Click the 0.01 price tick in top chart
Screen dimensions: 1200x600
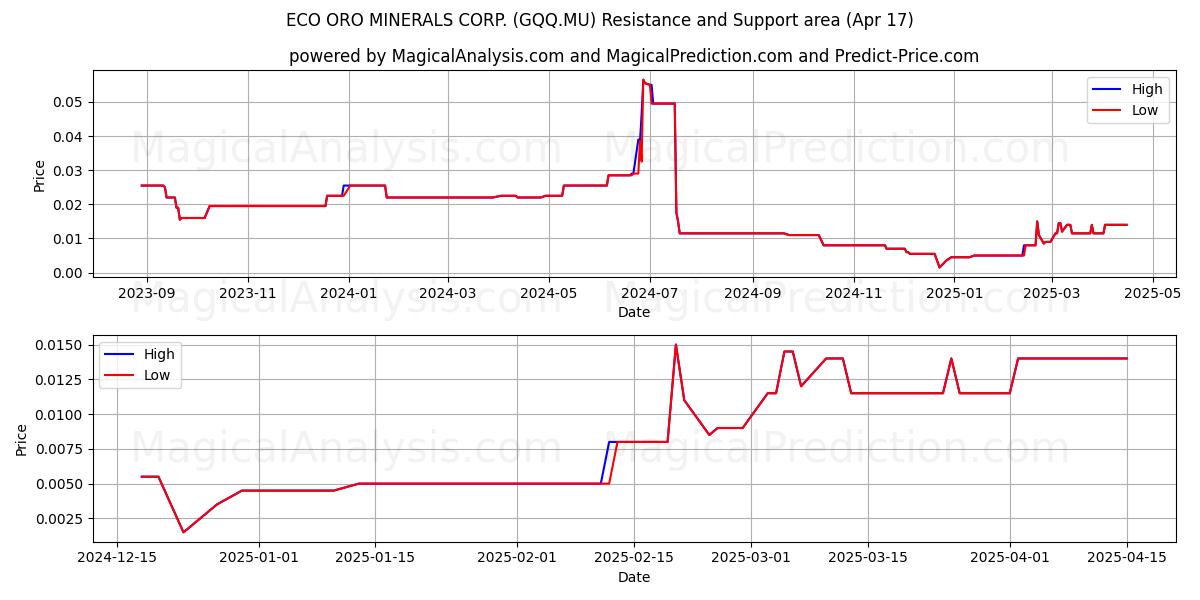click(69, 239)
